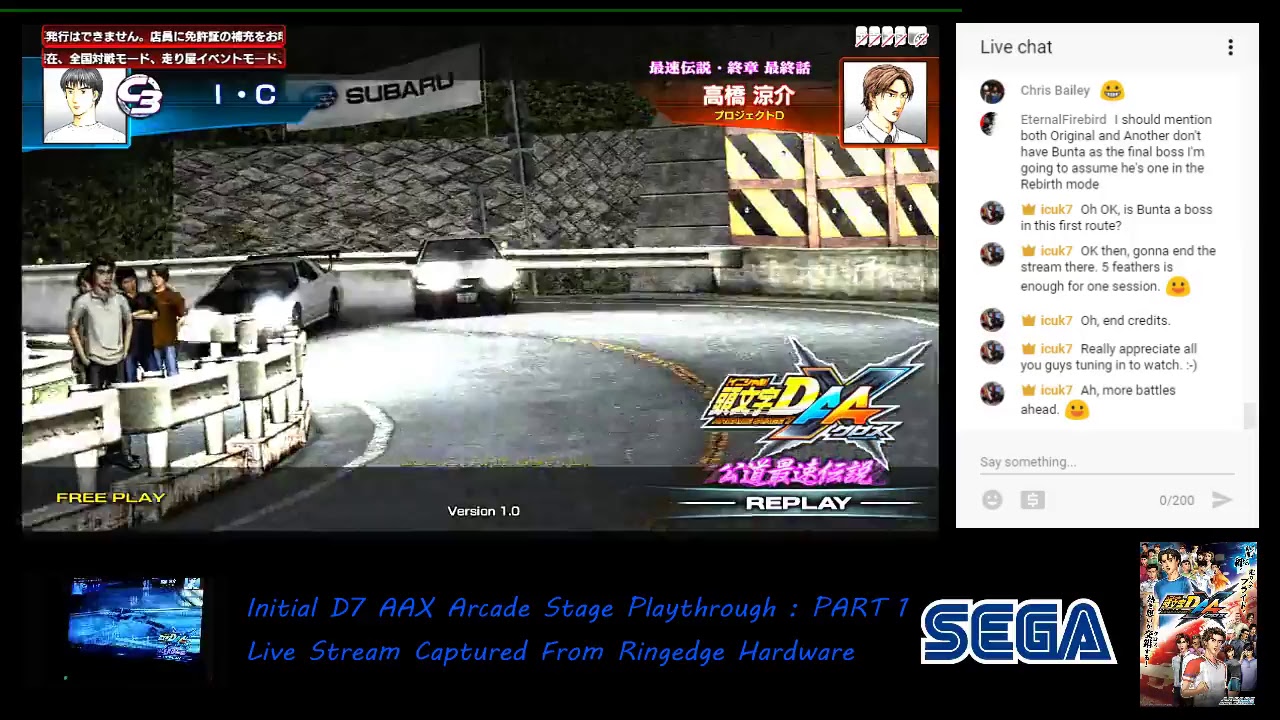Click the EternalFirebird username
This screenshot has height=720, width=1280.
point(1063,120)
